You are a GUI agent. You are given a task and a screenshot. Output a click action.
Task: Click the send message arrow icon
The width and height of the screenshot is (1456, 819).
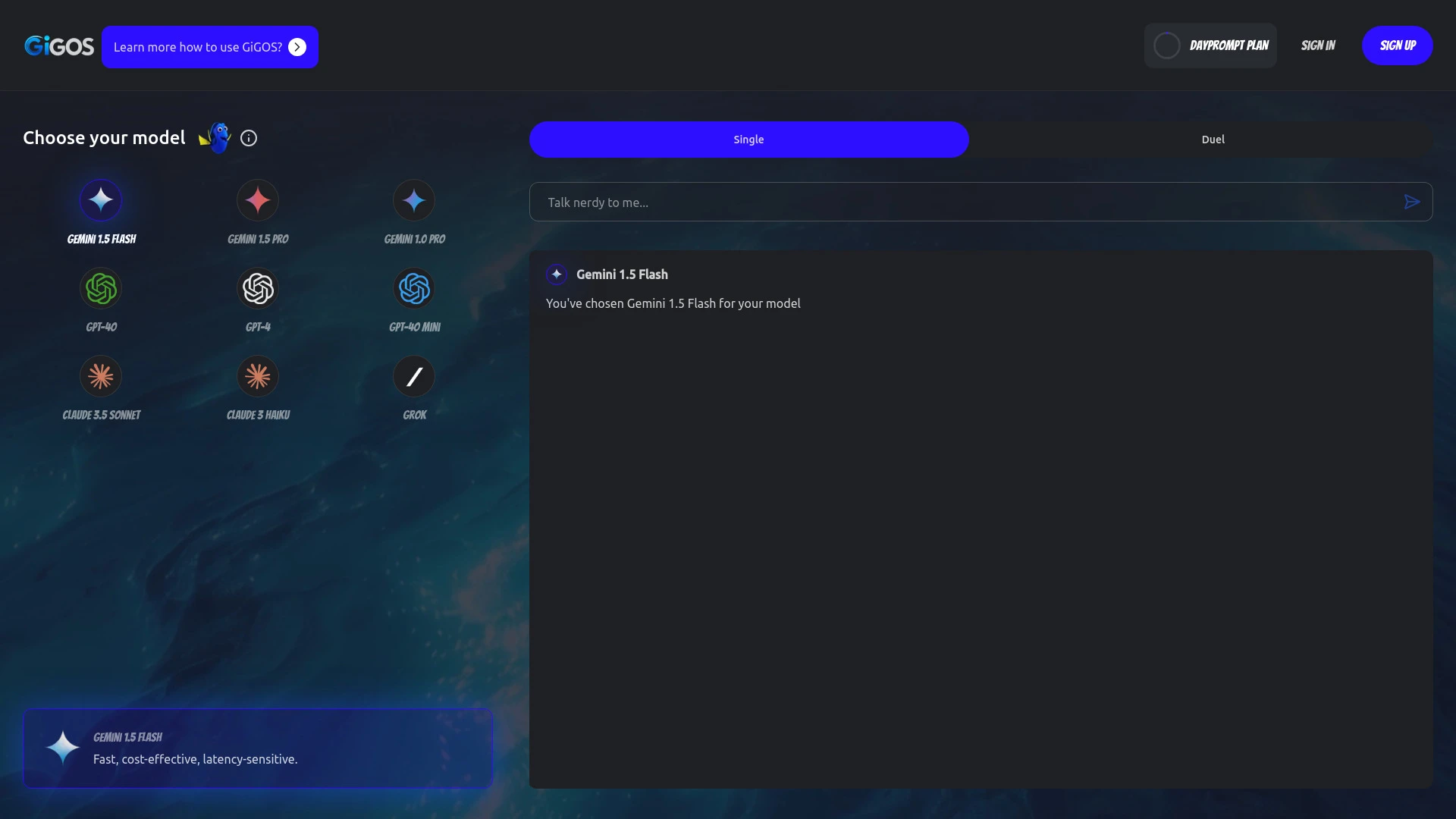[1412, 201]
